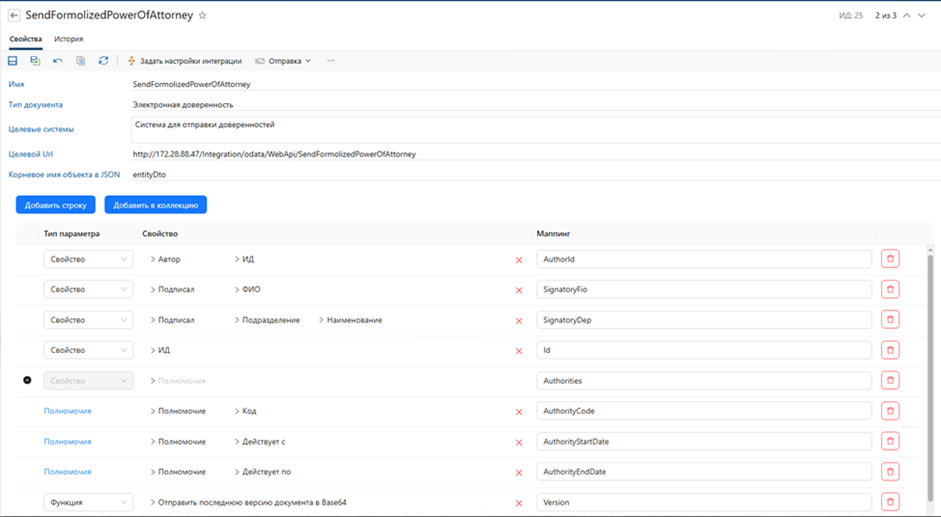The image size is (941, 517).
Task: Click the undo arrow icon in the toolbar
Action: pos(58,61)
